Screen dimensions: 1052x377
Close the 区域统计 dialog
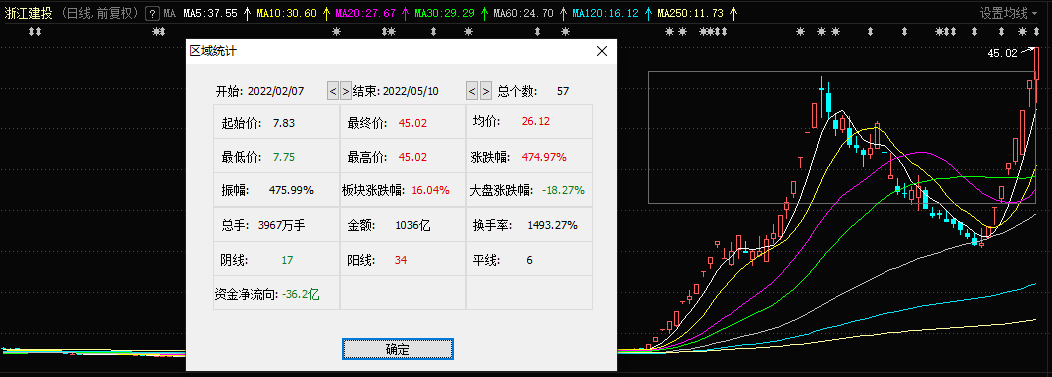602,51
